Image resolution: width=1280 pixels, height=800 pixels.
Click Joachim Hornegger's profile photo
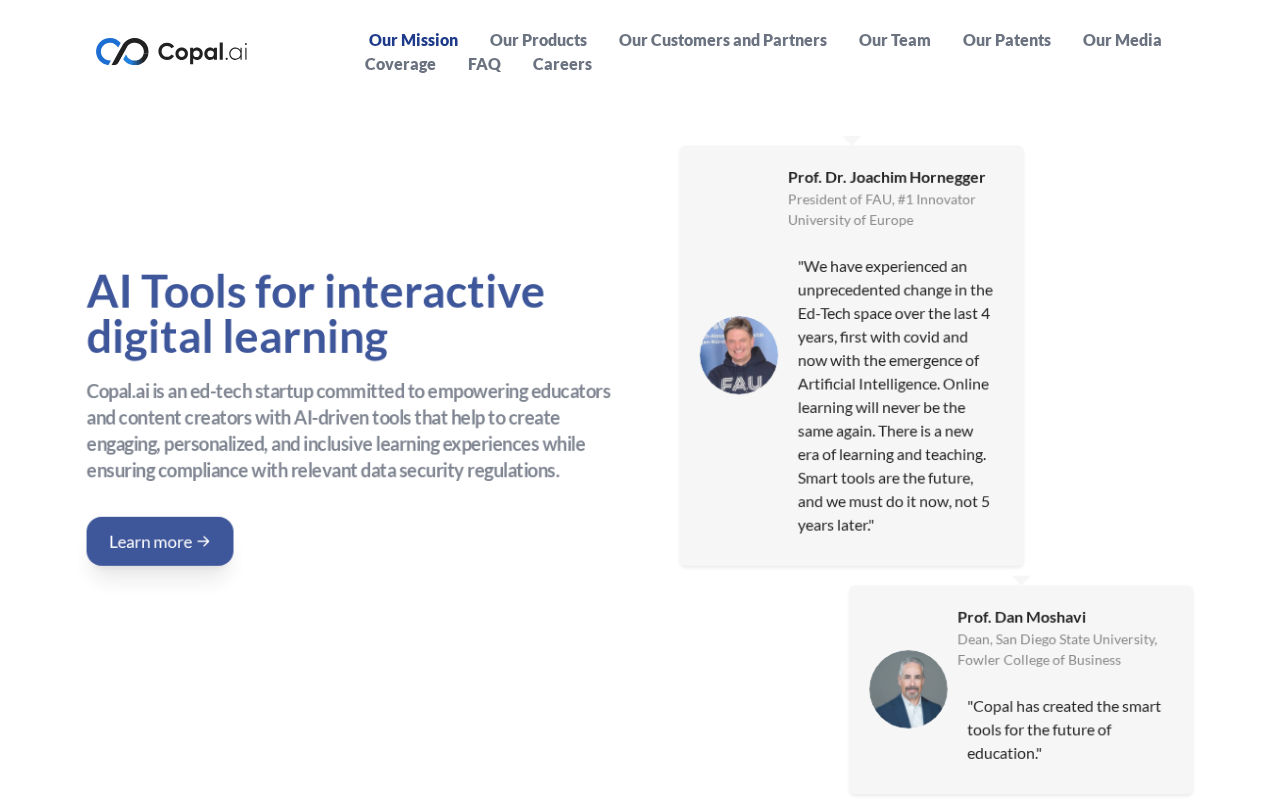739,356
